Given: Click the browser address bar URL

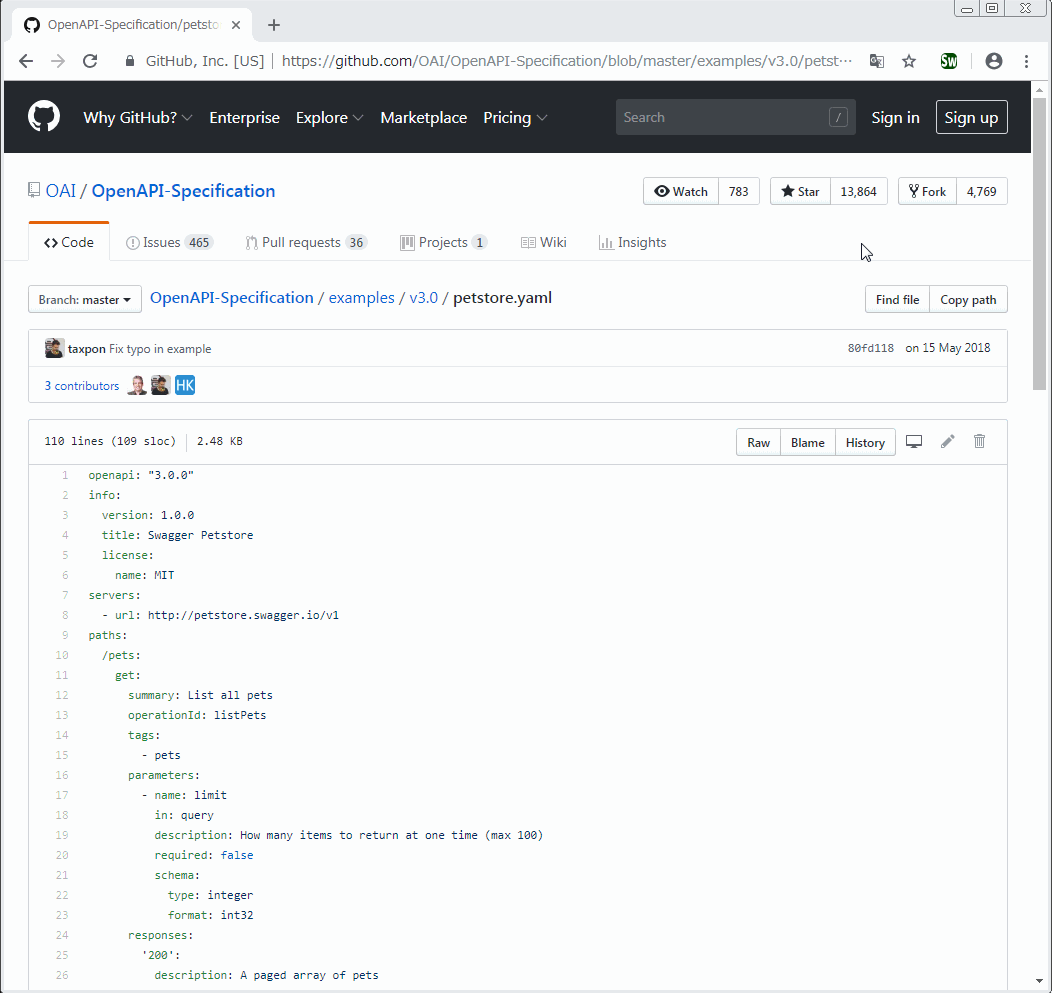Looking at the screenshot, I should (x=567, y=61).
